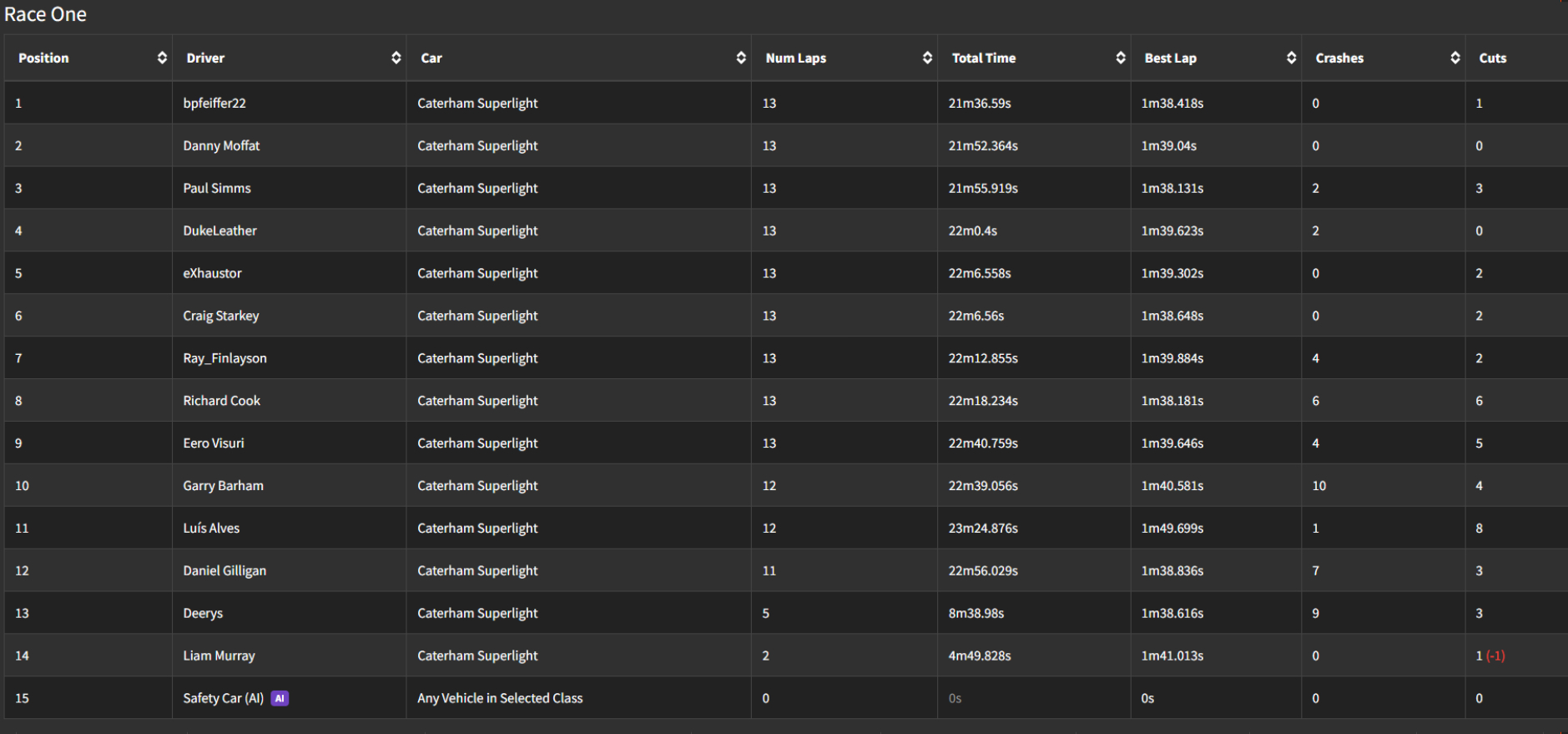Click best lap 1m39.04s

coord(1169,145)
